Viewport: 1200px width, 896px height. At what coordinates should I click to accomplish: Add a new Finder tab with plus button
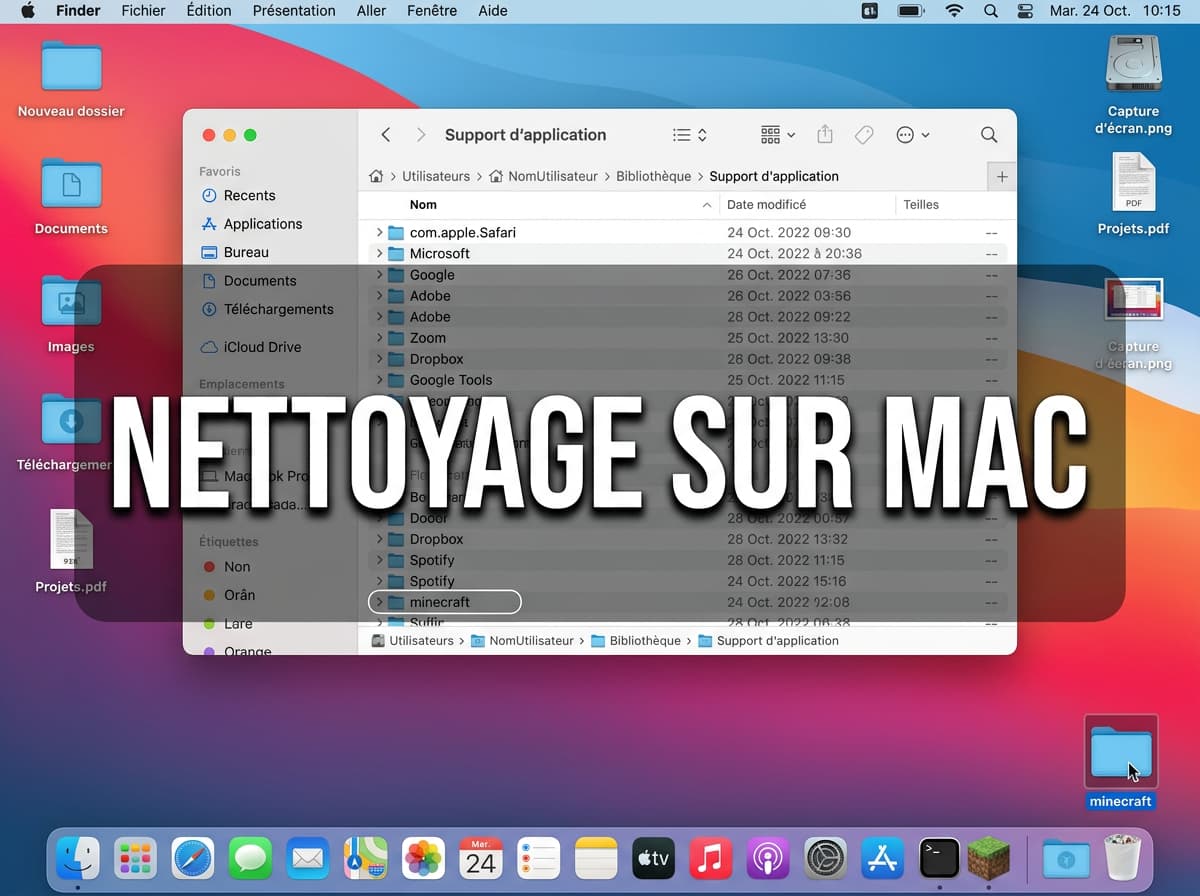pos(1002,177)
